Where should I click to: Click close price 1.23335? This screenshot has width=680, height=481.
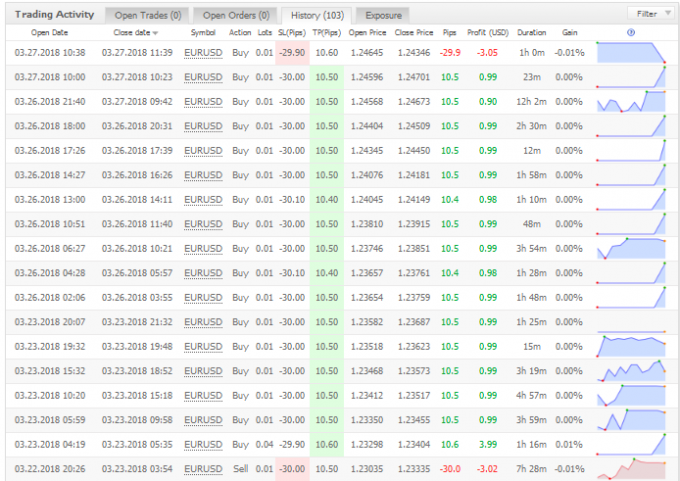point(414,469)
